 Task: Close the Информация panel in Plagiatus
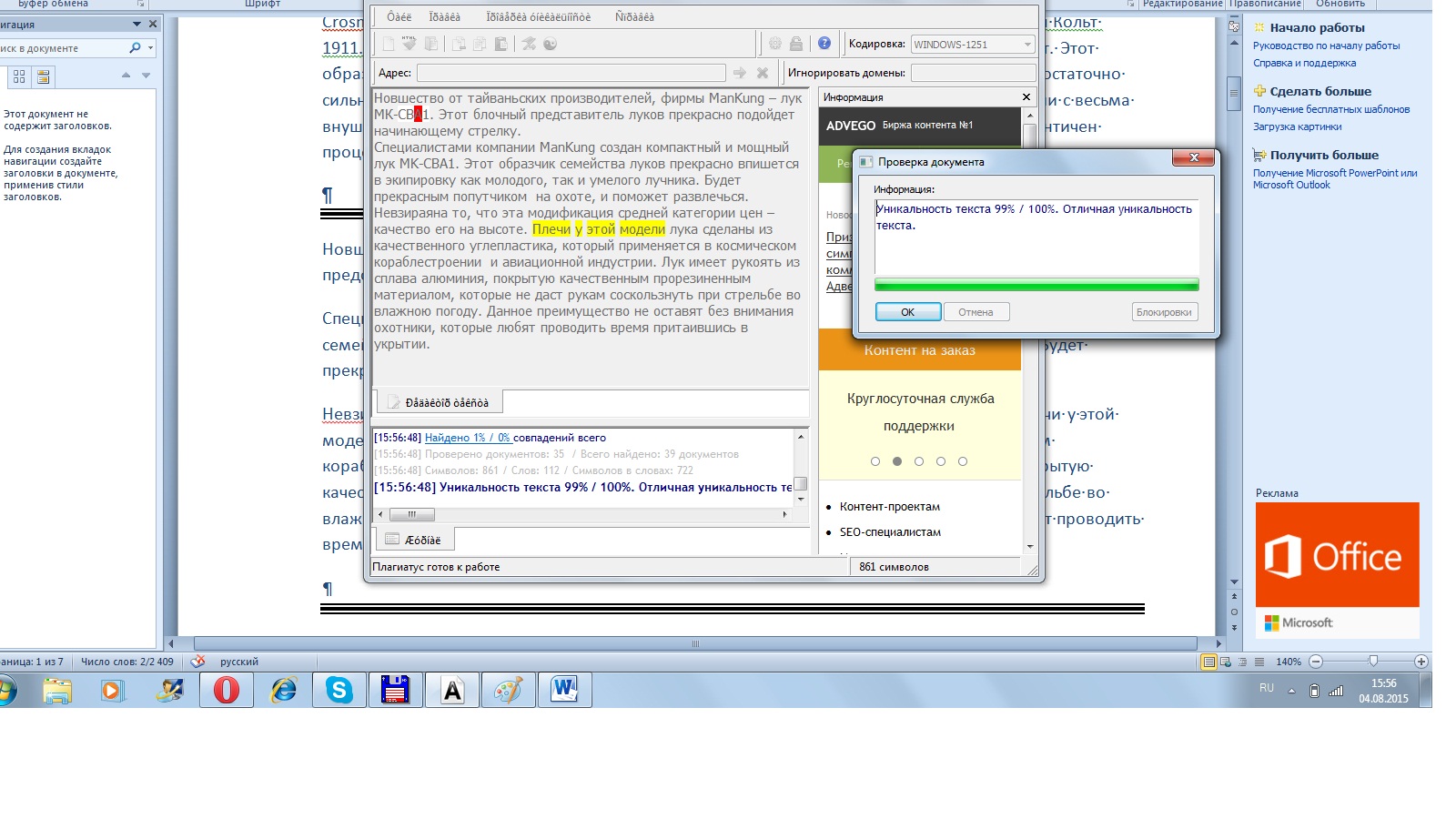coord(1026,96)
